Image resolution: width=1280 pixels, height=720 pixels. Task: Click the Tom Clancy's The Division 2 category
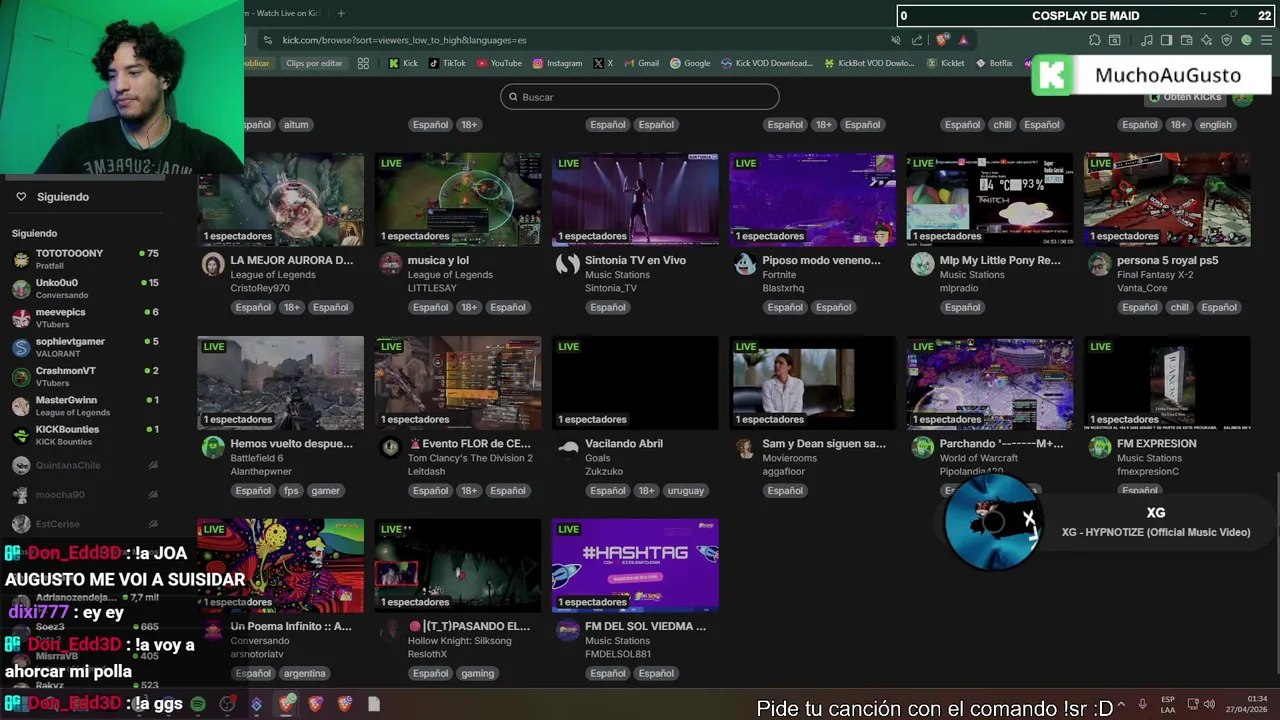(x=470, y=458)
